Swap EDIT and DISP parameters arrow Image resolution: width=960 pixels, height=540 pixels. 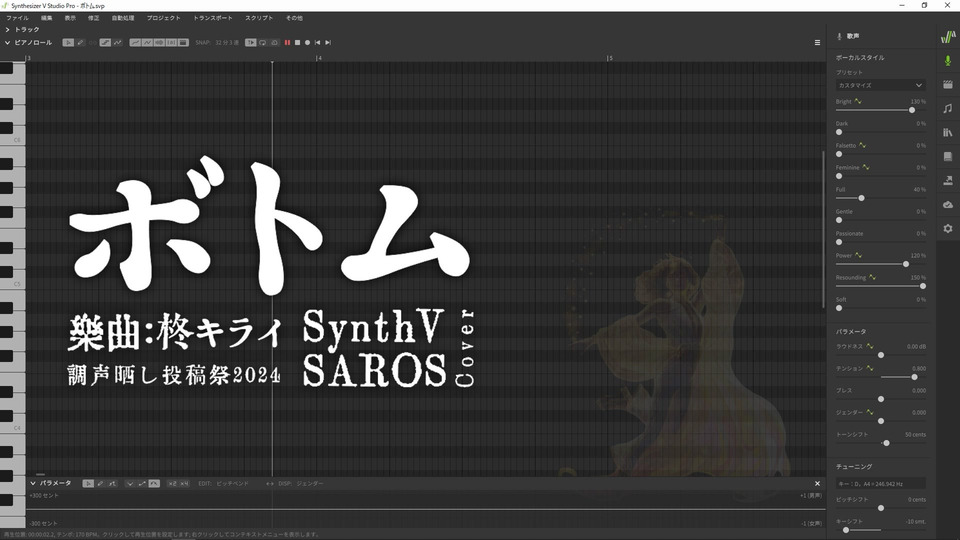[269, 484]
